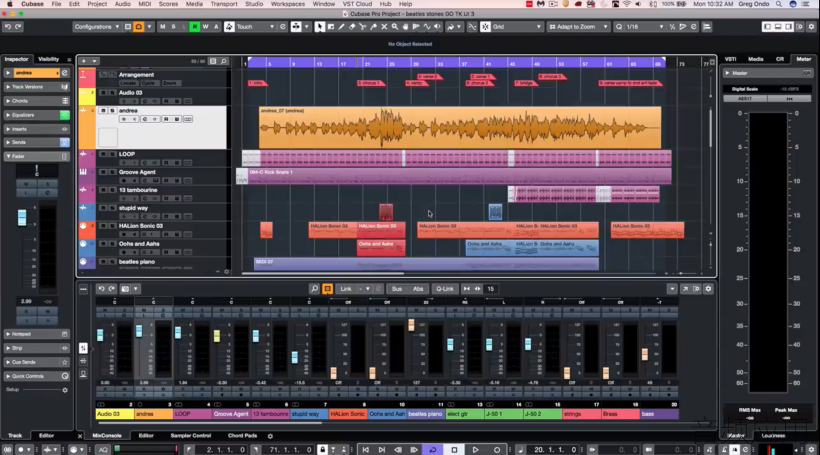Select the Draw pencil tool

341,27
